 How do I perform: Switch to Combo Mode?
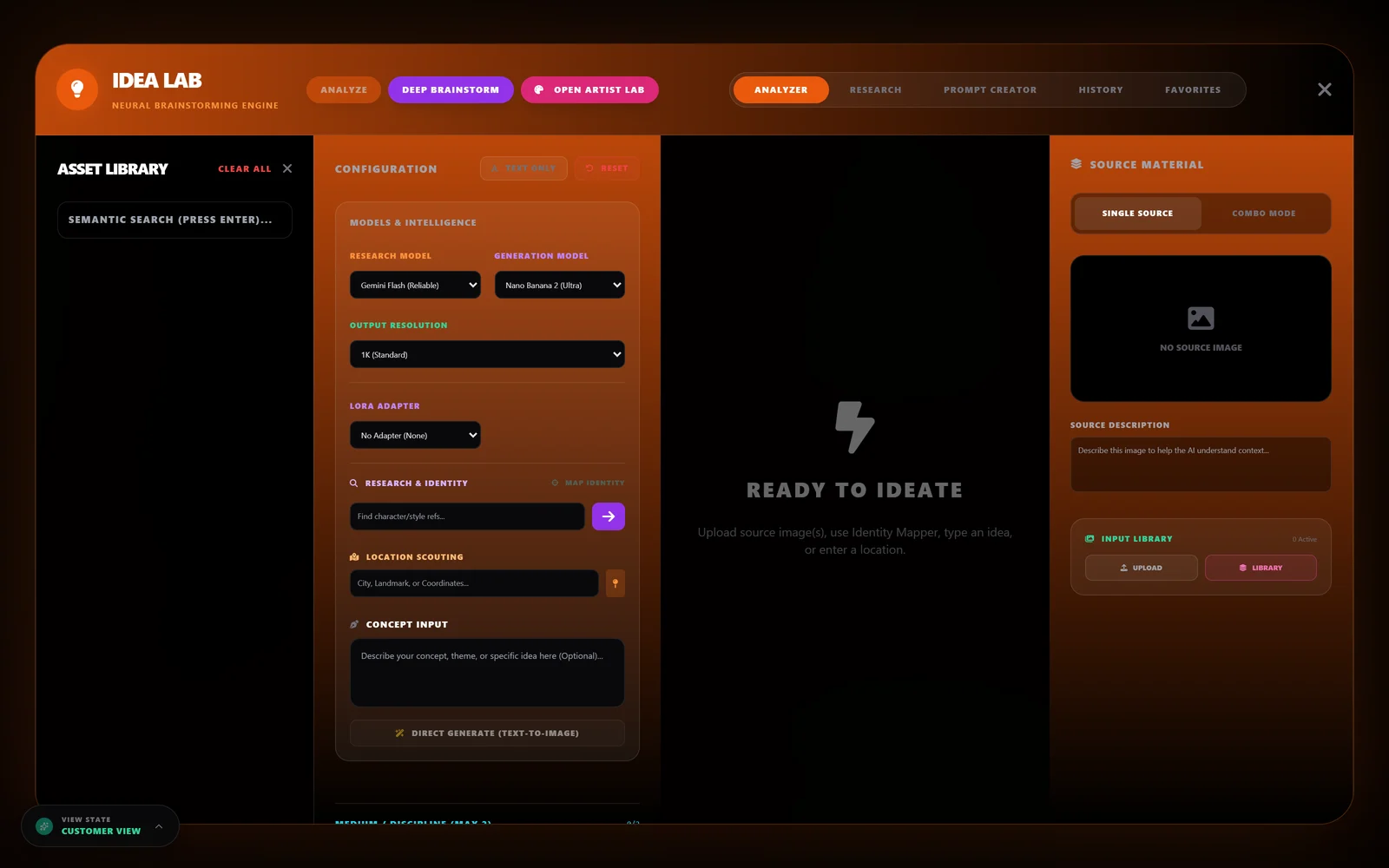click(1264, 214)
